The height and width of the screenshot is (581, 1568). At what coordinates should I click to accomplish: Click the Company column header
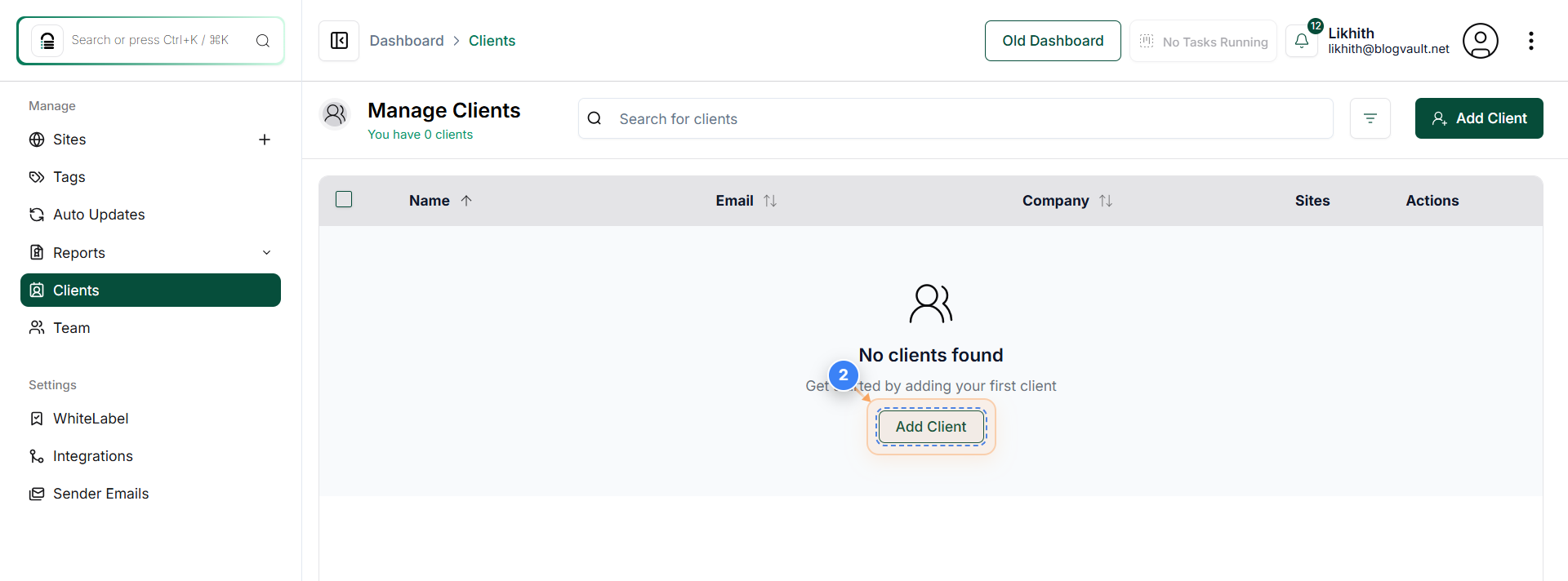1055,201
